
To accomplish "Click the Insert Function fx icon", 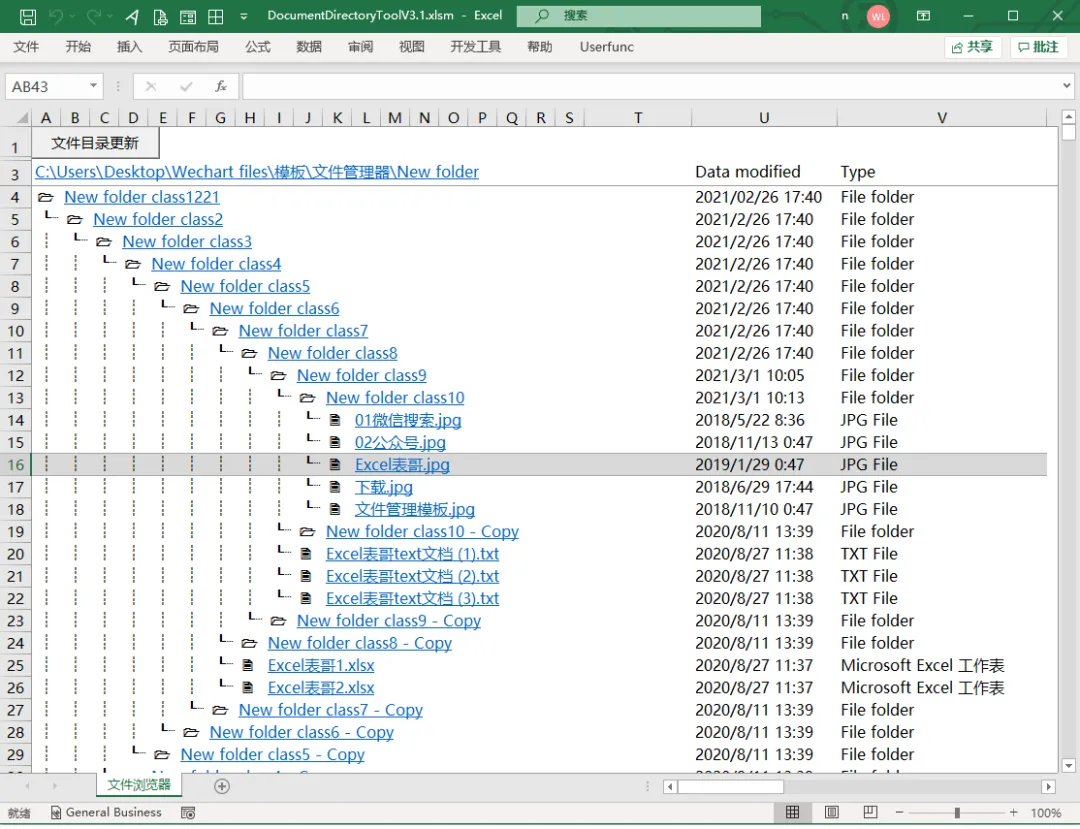I will click(220, 86).
